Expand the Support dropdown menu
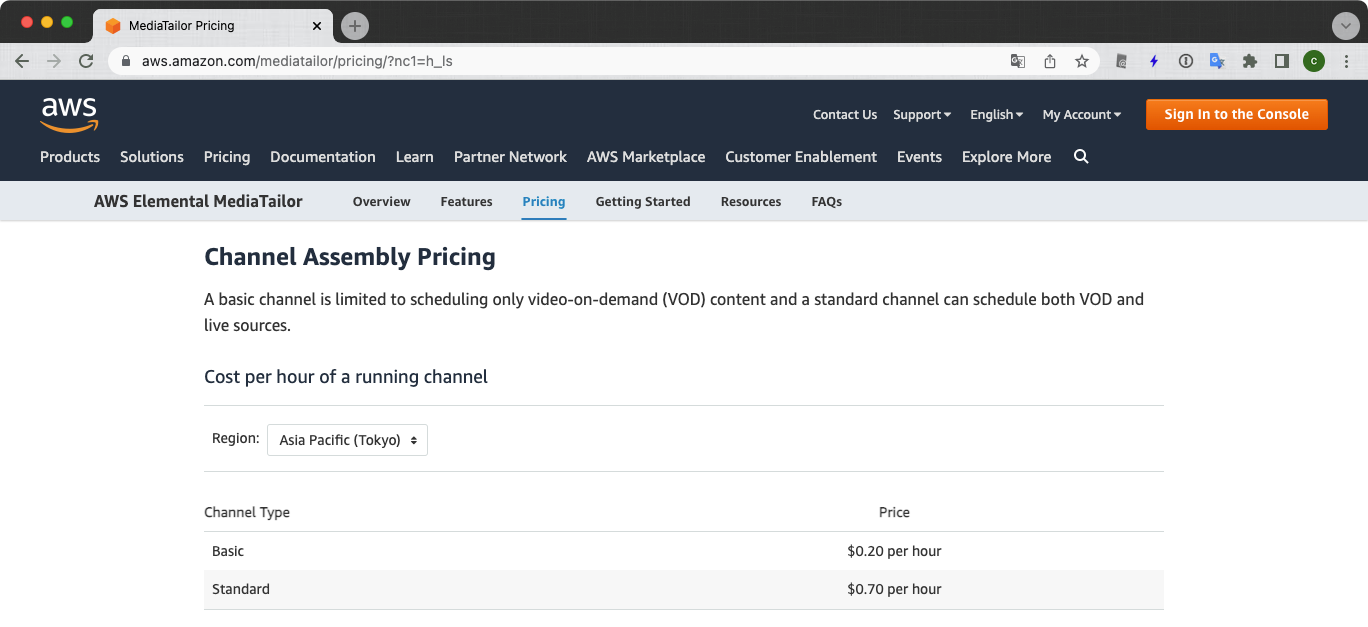This screenshot has width=1368, height=627. coord(922,115)
